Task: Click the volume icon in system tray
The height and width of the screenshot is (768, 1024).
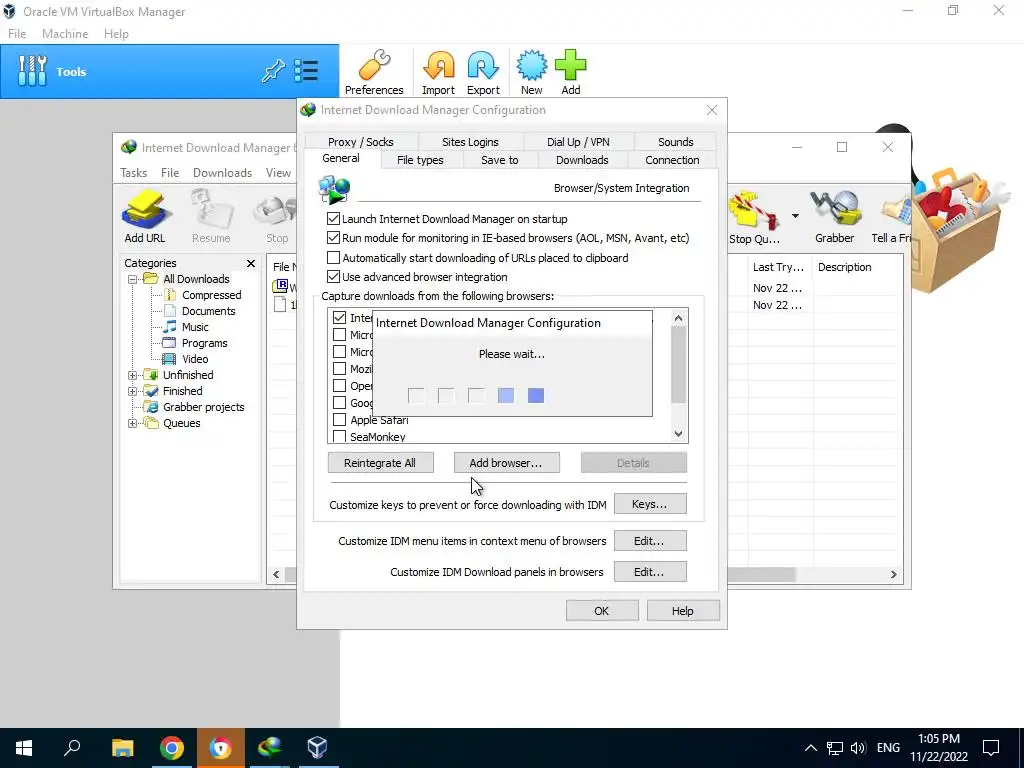Action: [857, 748]
